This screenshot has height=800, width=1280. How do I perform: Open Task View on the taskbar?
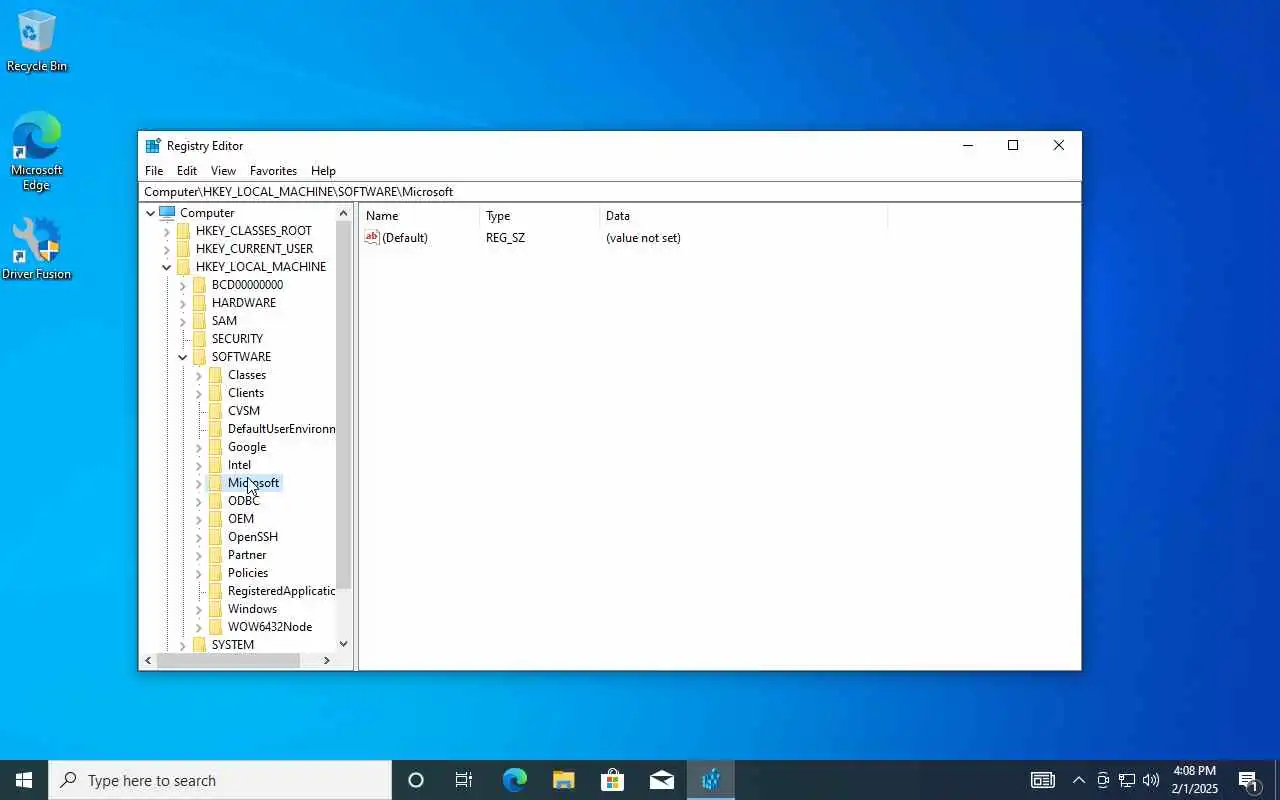[464, 780]
